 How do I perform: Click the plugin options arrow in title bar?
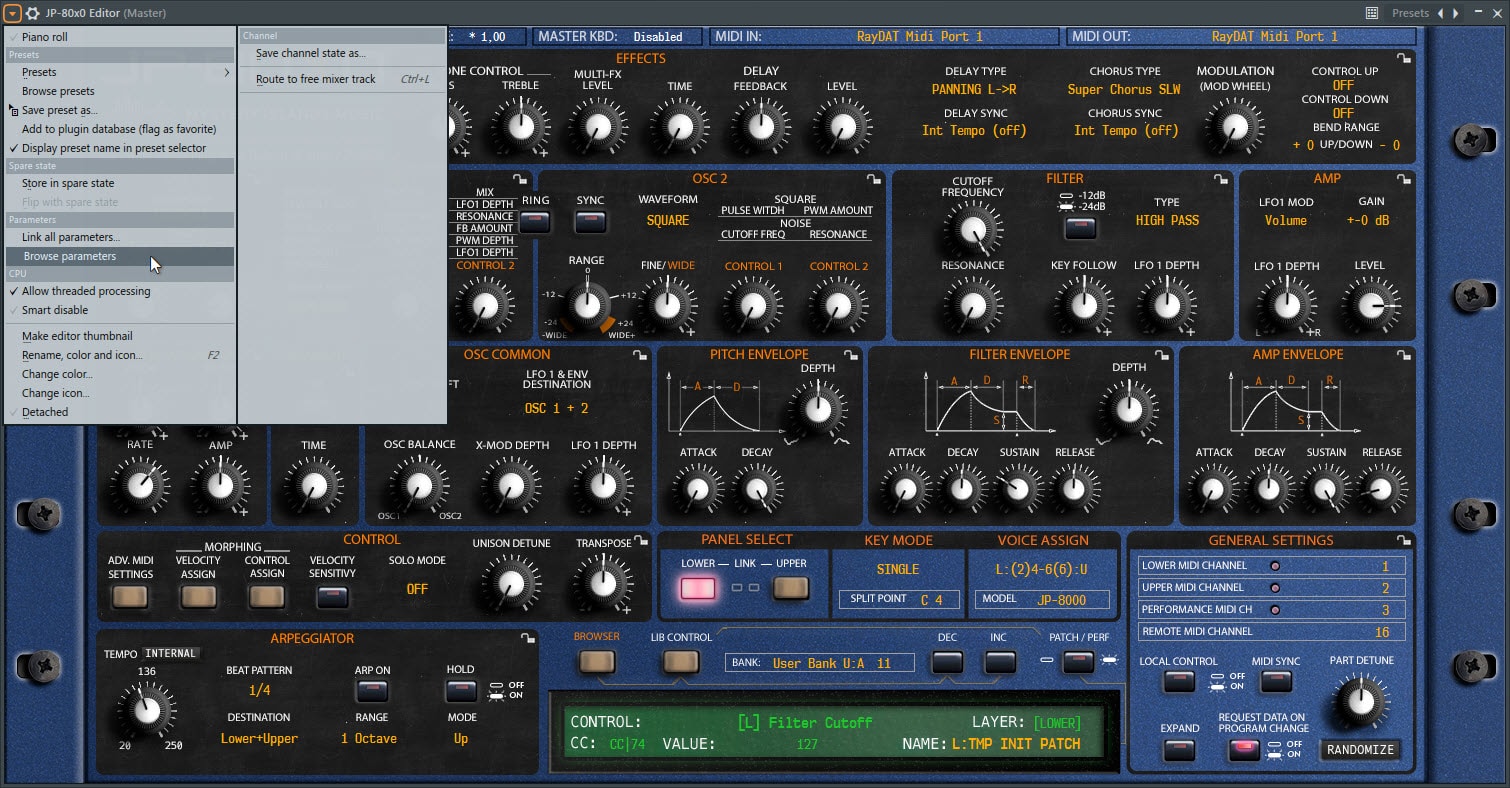tap(13, 13)
